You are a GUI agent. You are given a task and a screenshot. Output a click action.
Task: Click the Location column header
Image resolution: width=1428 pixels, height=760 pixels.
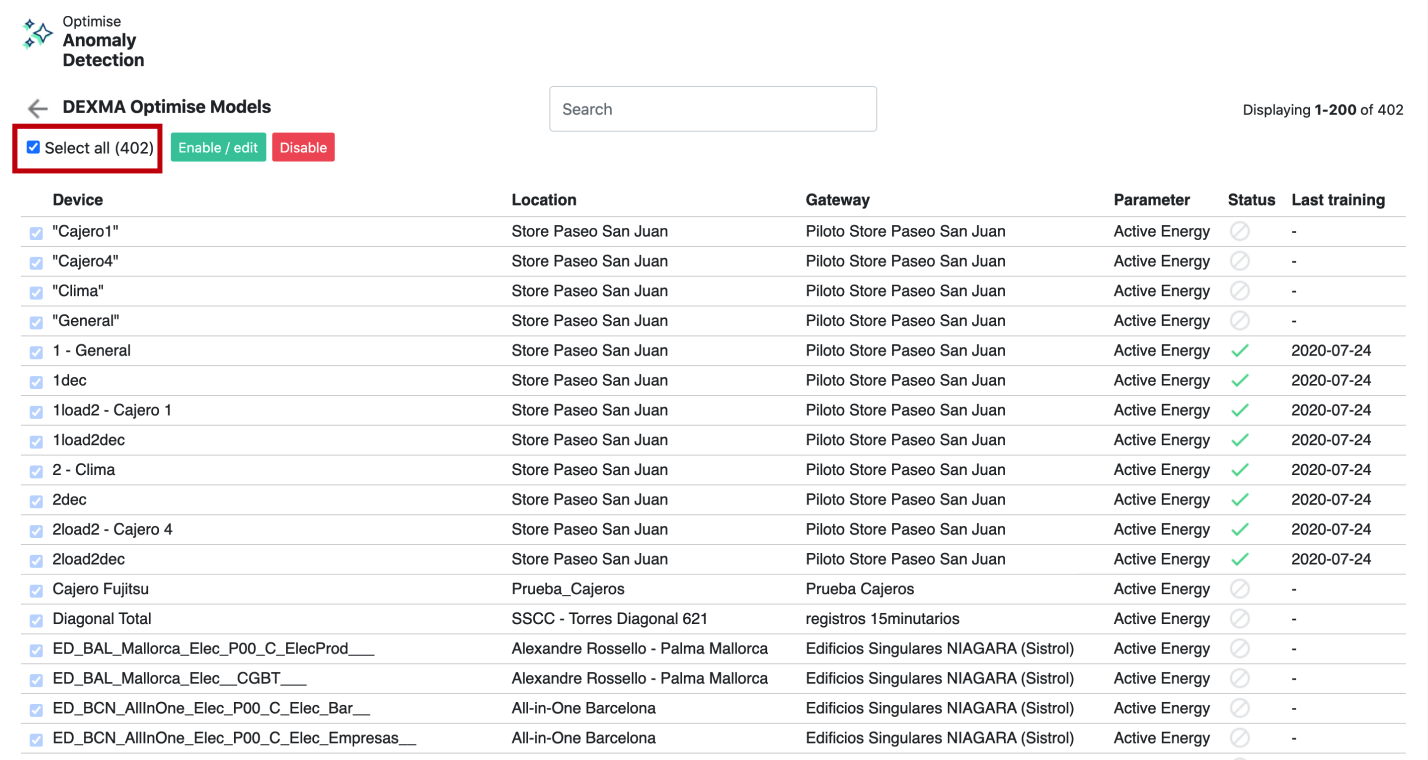[544, 200]
